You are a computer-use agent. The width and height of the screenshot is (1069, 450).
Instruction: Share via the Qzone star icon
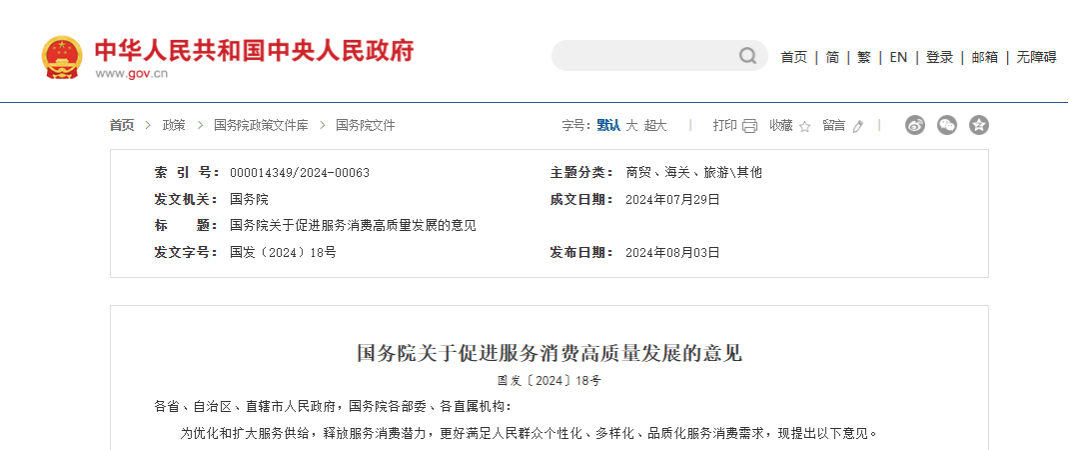979,125
